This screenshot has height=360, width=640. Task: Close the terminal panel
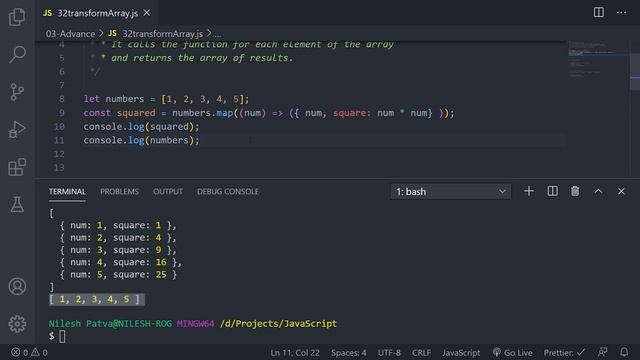click(x=621, y=191)
